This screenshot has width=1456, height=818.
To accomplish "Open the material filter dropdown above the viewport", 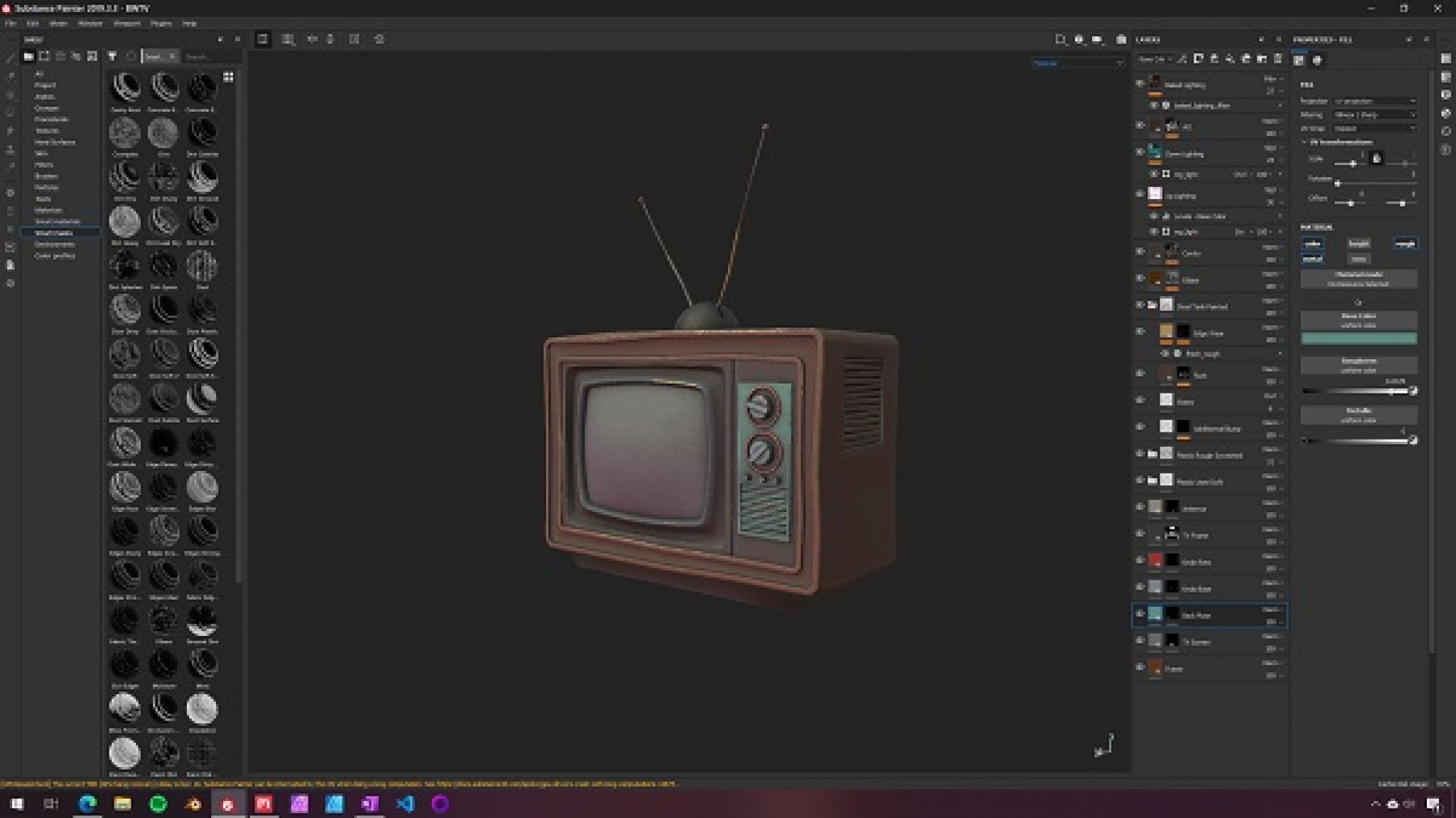I will tap(1078, 63).
